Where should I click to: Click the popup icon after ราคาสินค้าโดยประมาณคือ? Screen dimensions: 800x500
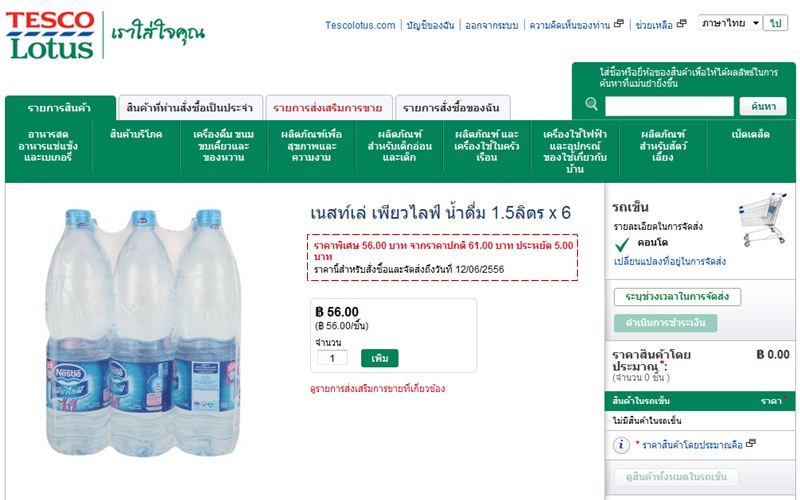(x=751, y=443)
